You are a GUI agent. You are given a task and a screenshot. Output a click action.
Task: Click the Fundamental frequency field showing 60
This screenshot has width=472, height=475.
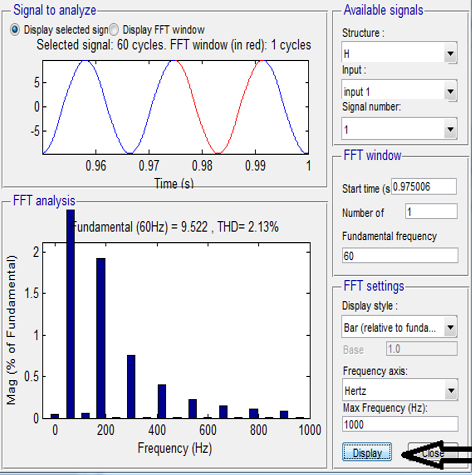[x=400, y=256]
